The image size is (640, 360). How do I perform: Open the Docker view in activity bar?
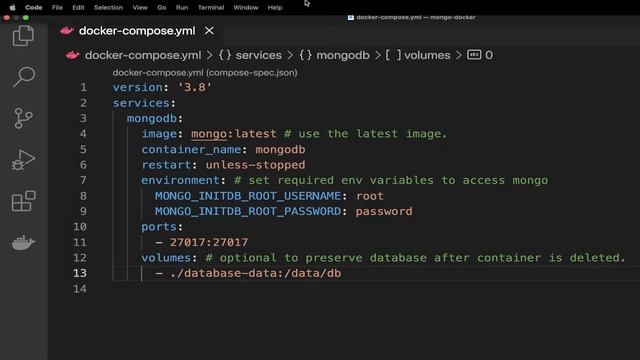23,242
